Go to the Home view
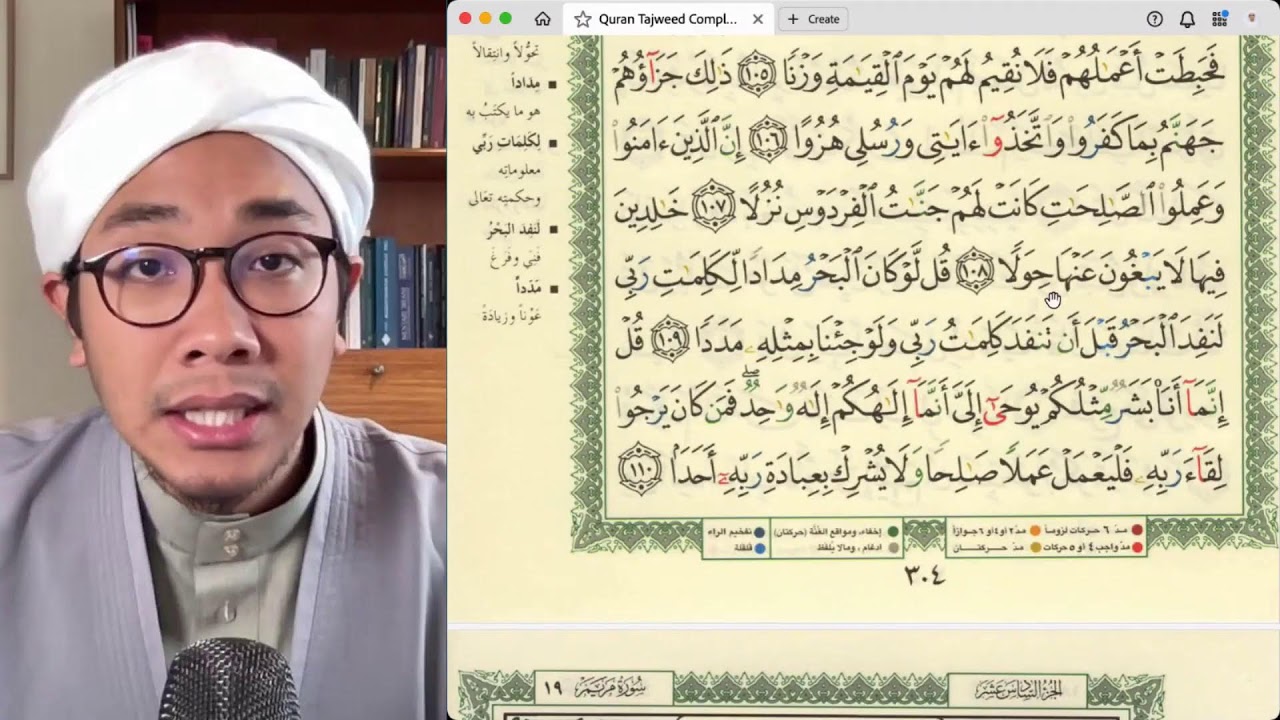This screenshot has height=720, width=1280. pyautogui.click(x=542, y=19)
